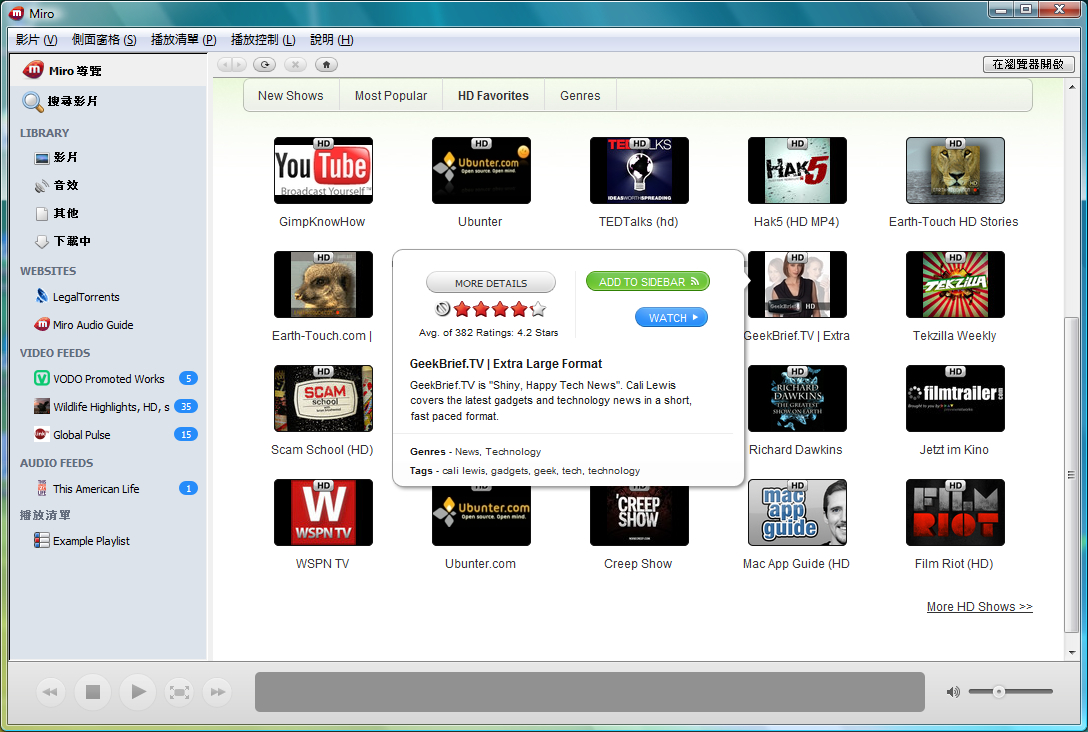Open the 影片 (V) menu
Viewport: 1088px width, 732px height.
tap(36, 40)
